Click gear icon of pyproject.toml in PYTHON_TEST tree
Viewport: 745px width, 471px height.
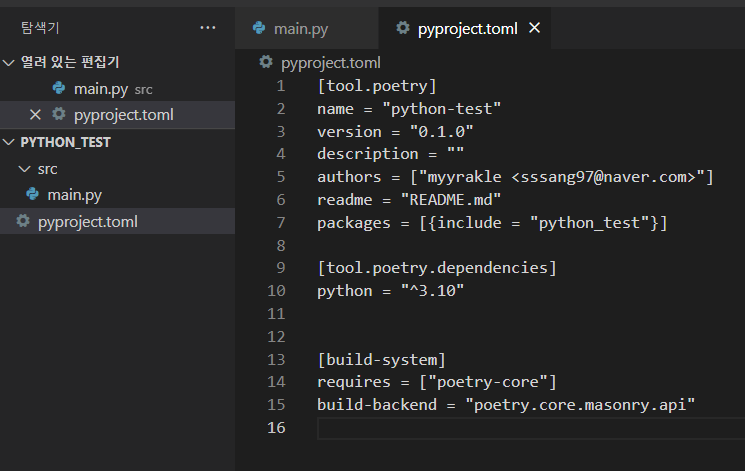pyautogui.click(x=23, y=222)
